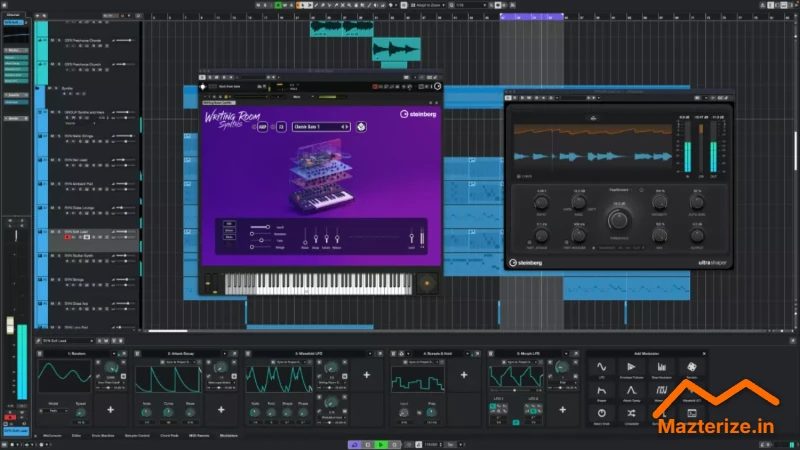This screenshot has width=800, height=450.
Task: Add a Crossfade modulator
Action: (631, 414)
